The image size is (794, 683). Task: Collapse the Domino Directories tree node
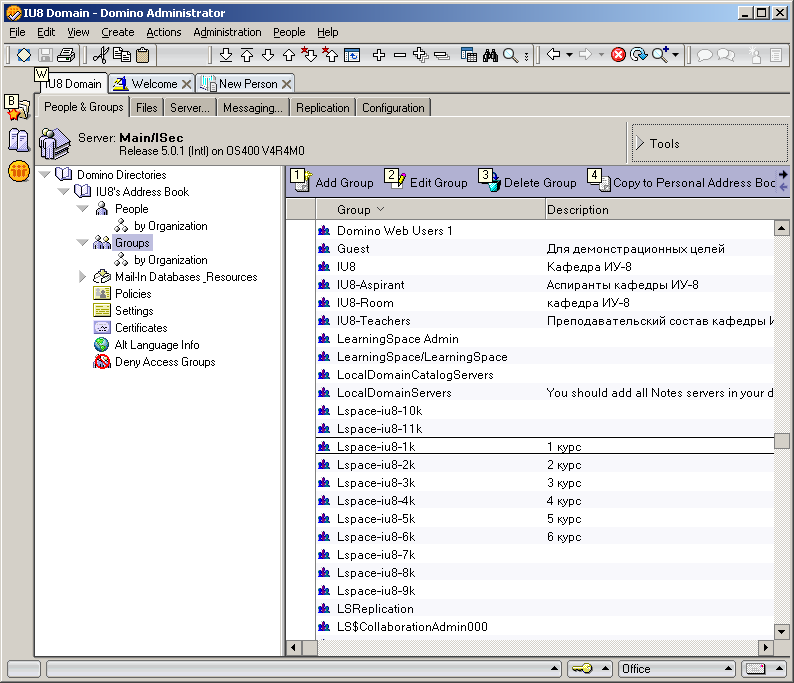(45, 175)
